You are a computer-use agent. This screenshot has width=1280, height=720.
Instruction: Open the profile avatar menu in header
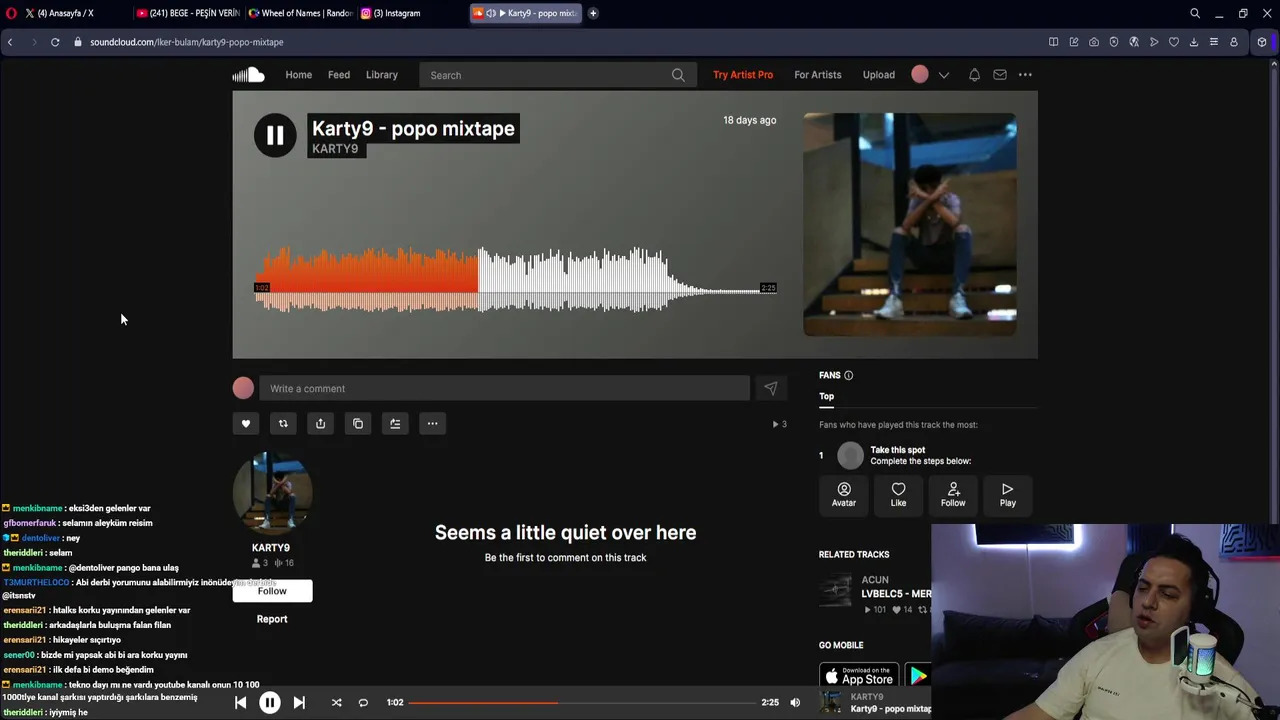point(920,75)
